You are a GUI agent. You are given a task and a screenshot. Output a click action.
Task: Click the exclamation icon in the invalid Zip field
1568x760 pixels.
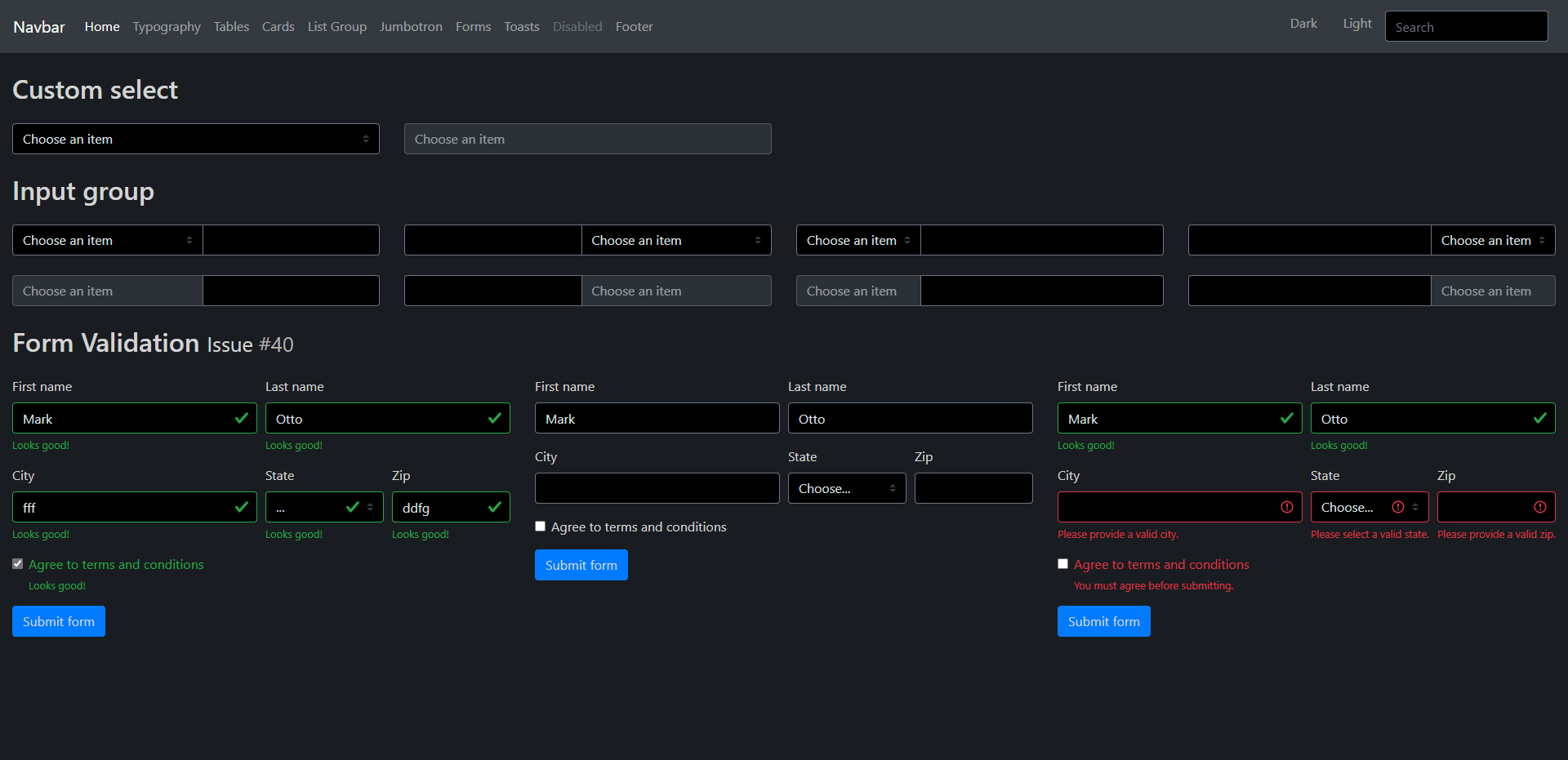click(x=1540, y=507)
